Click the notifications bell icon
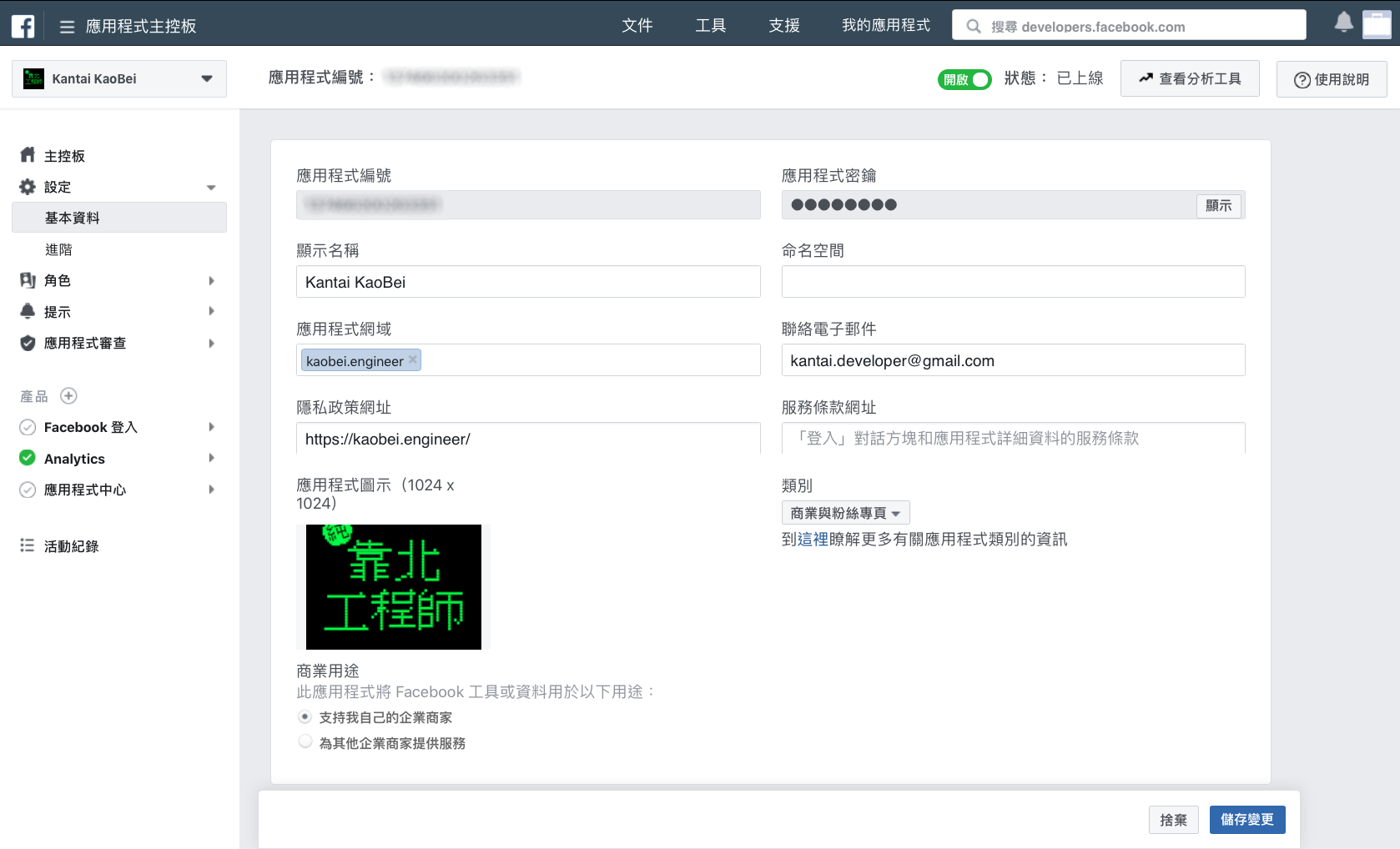This screenshot has height=849, width=1400. [1343, 23]
